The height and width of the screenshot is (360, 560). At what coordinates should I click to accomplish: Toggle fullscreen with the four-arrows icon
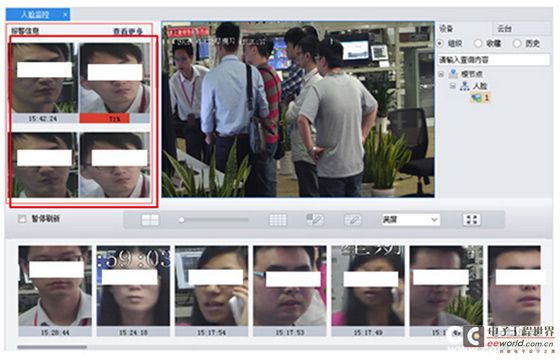[x=472, y=219]
